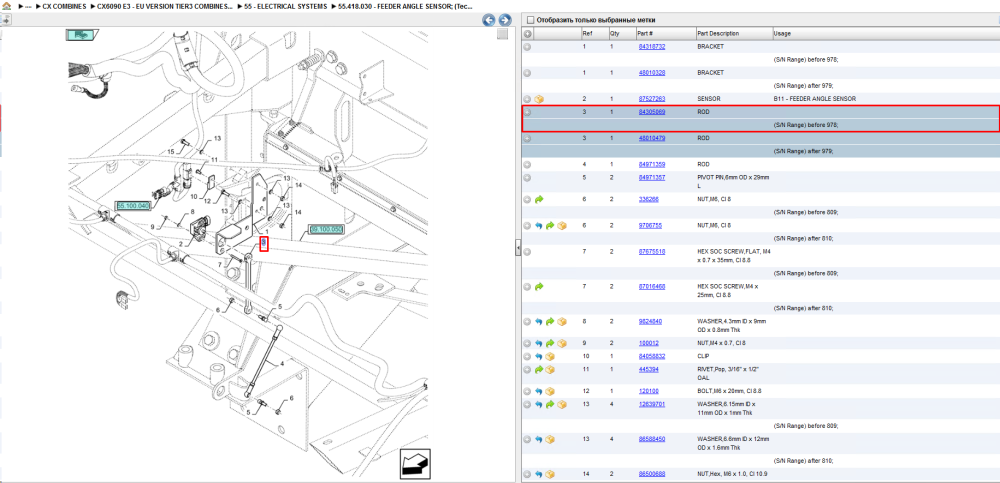Open part number 445394 link

(649, 369)
